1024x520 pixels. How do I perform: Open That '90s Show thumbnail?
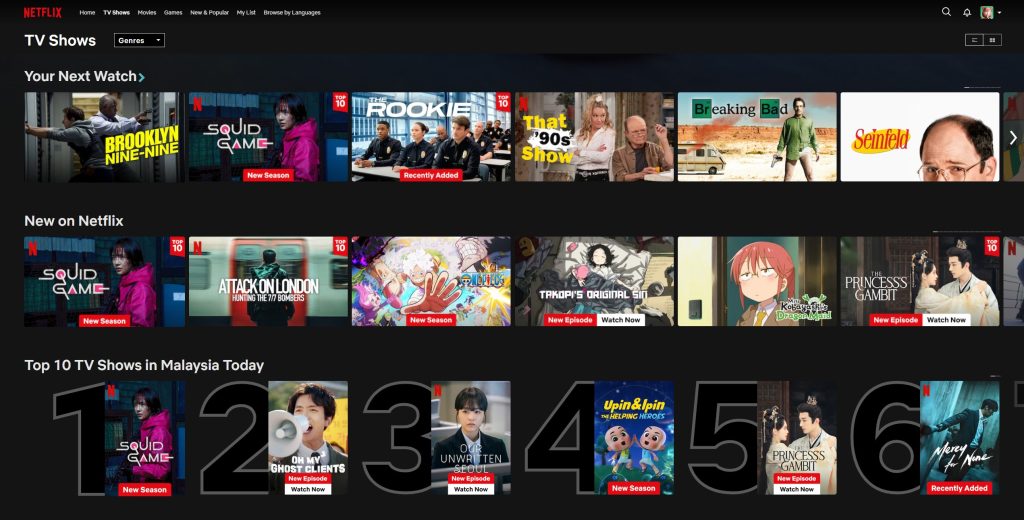pos(594,137)
